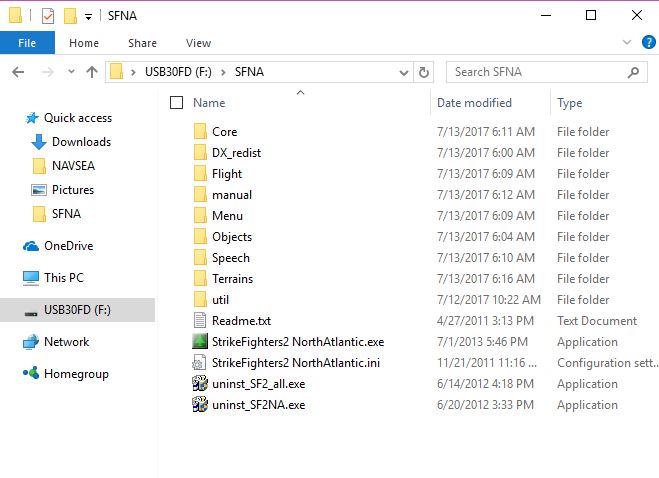Click the uninst_SF2_all.exe installer icon
This screenshot has width=659, height=478.
coord(200,383)
